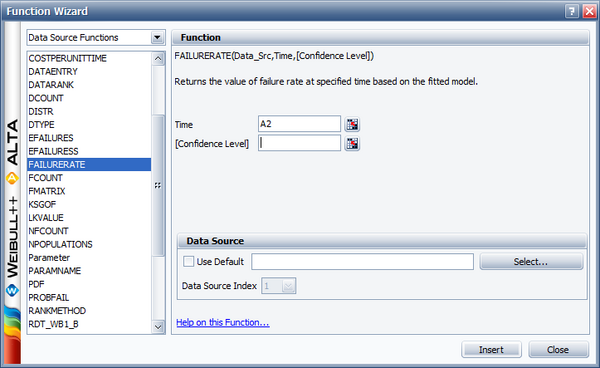Click the cell picker icon beside Confidence Level
Screen dimensions: 600x368
pos(352,143)
